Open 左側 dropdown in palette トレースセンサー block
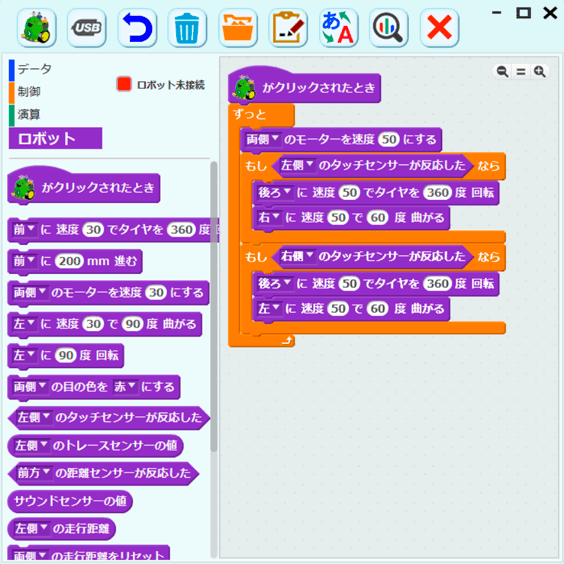 pos(31,446)
